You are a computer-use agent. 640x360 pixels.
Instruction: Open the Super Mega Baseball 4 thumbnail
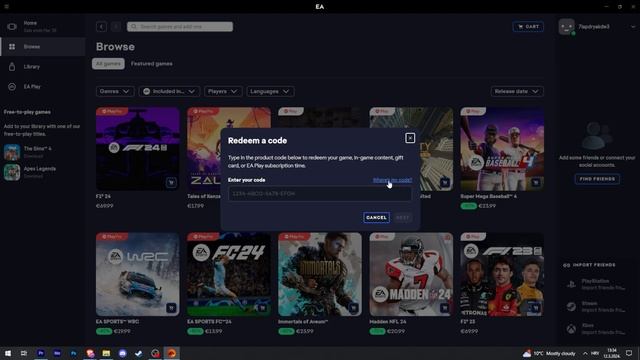[502, 149]
